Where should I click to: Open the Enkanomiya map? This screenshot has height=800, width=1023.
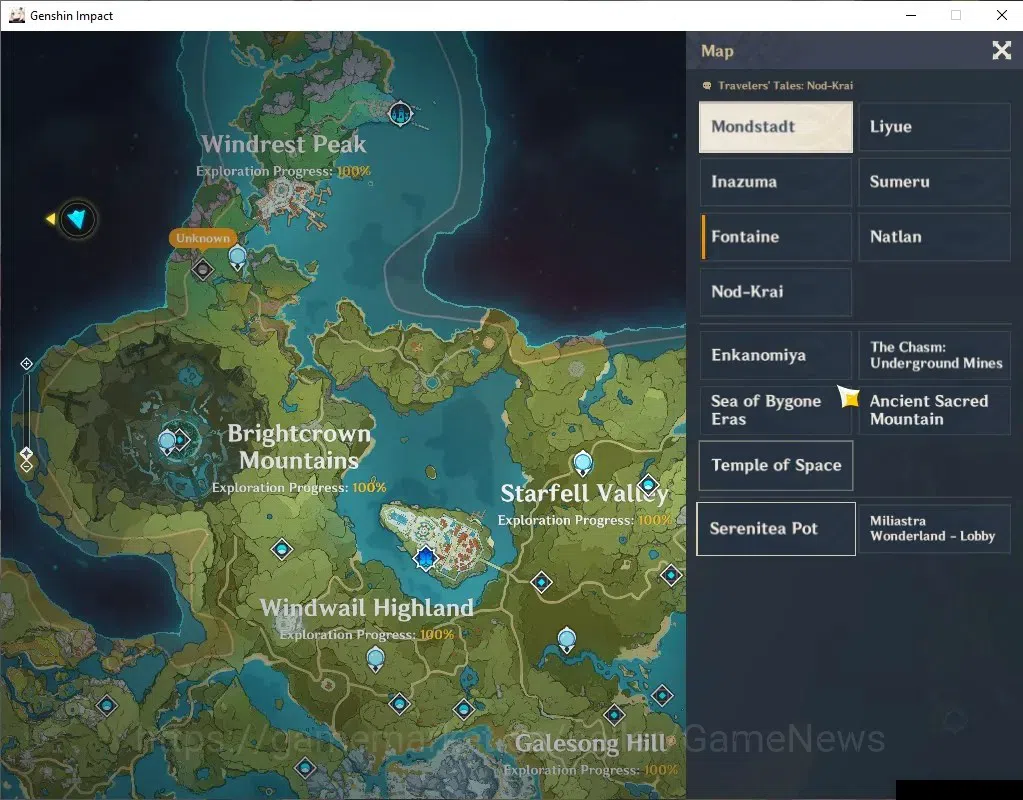click(776, 355)
